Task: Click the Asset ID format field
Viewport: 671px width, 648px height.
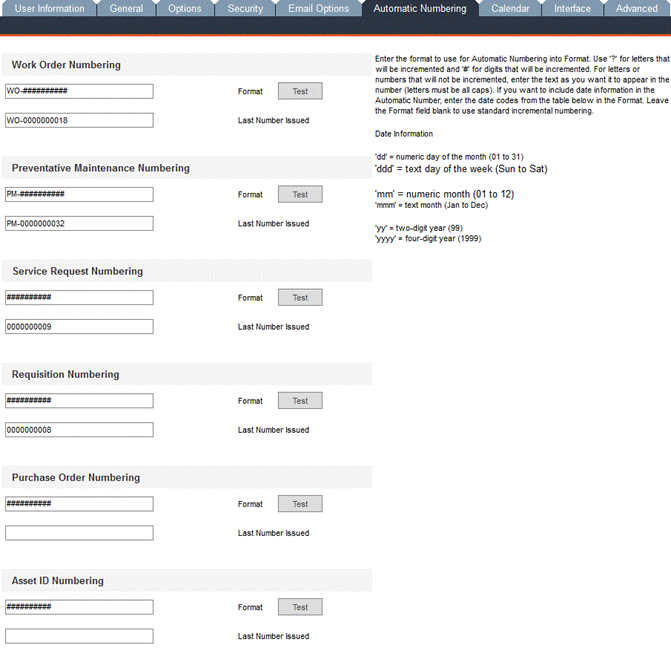Action: click(79, 607)
